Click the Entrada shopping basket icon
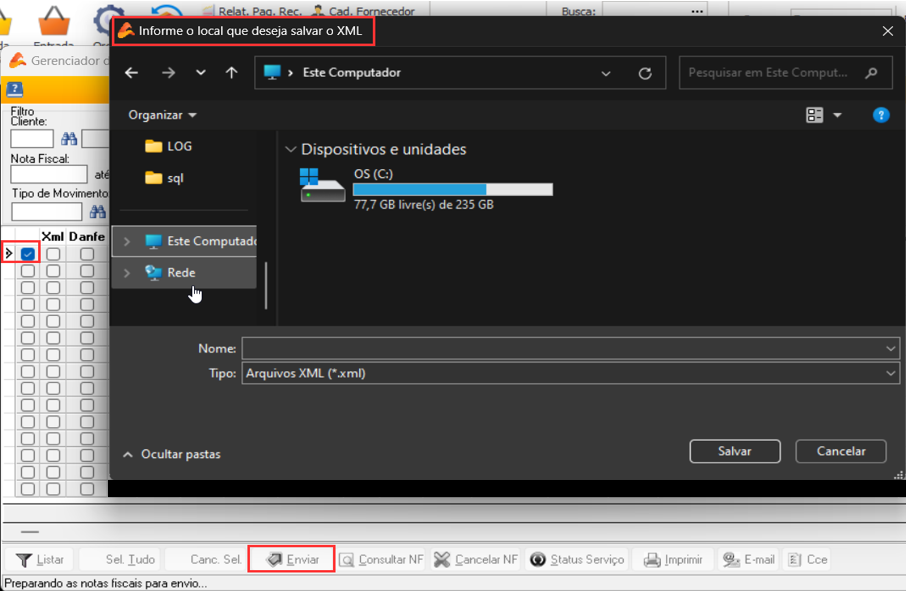 coord(54,21)
